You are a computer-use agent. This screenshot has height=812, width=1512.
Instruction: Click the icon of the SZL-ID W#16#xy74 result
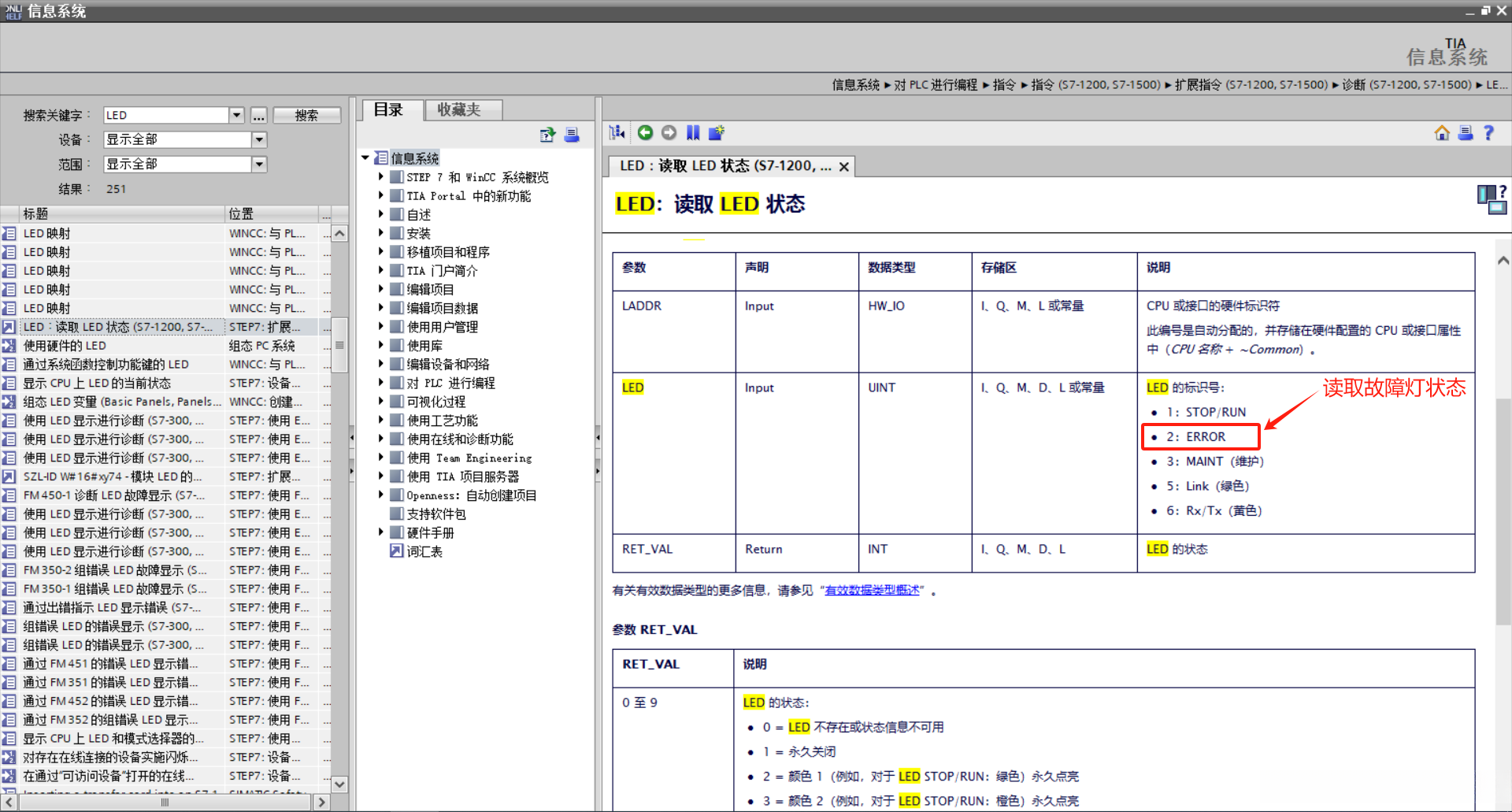(x=9, y=476)
